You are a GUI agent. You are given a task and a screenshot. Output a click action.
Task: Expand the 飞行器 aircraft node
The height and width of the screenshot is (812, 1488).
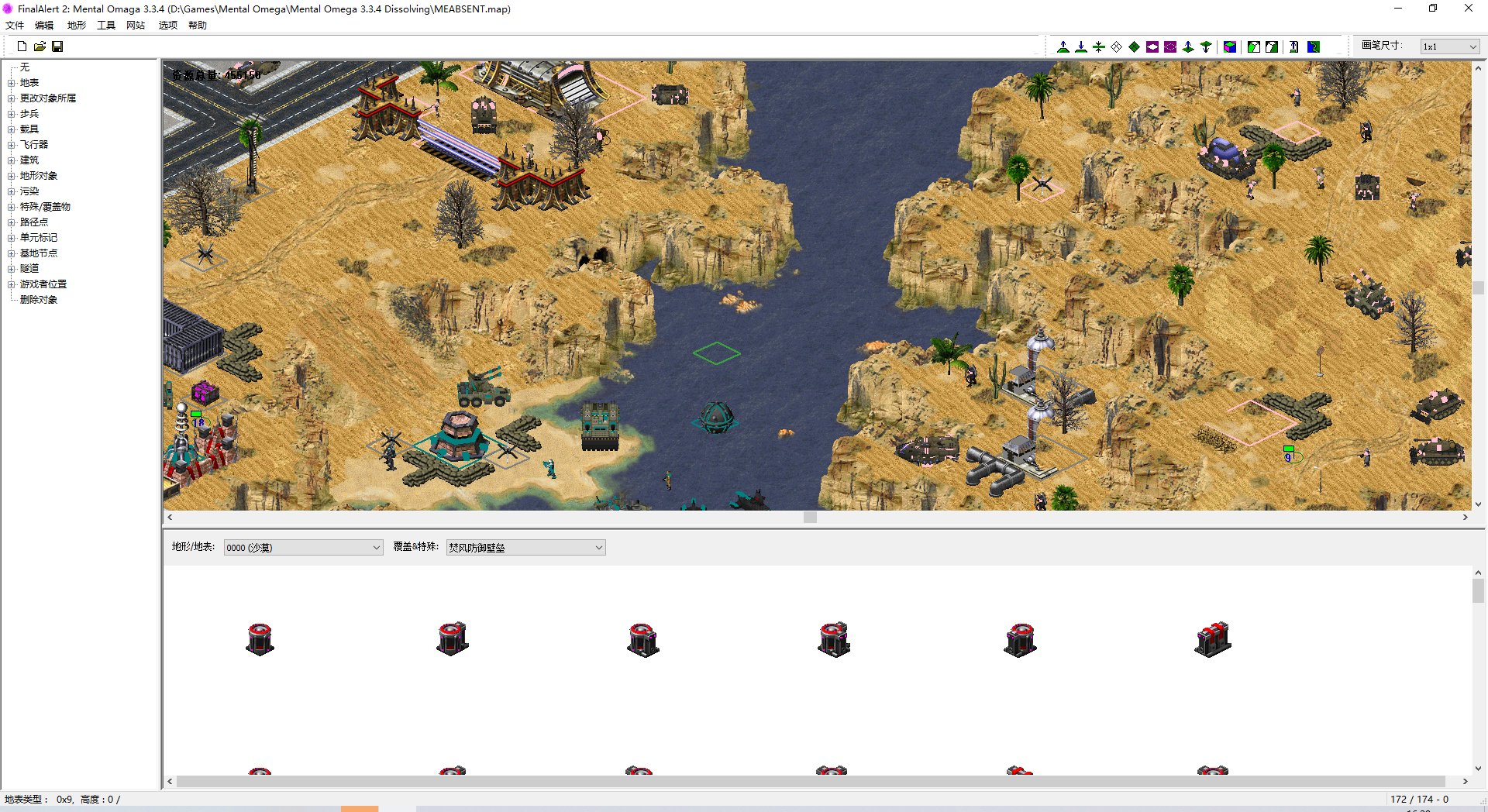pos(12,145)
